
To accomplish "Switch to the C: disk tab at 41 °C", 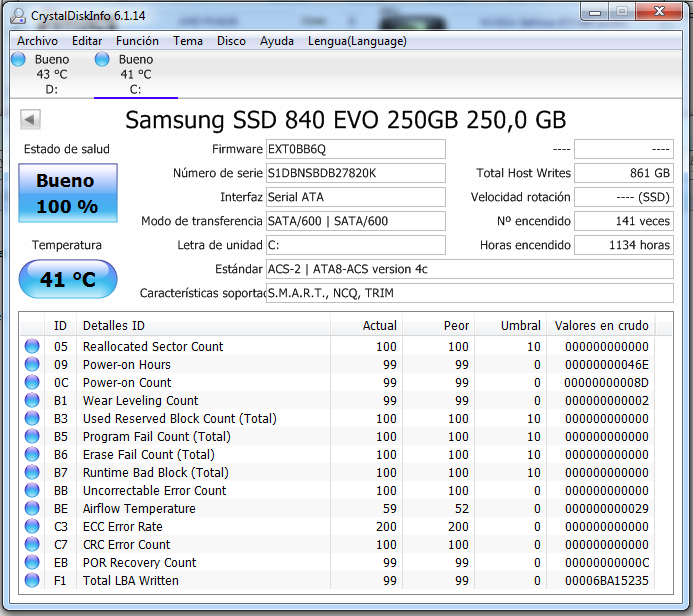I will 136,74.
